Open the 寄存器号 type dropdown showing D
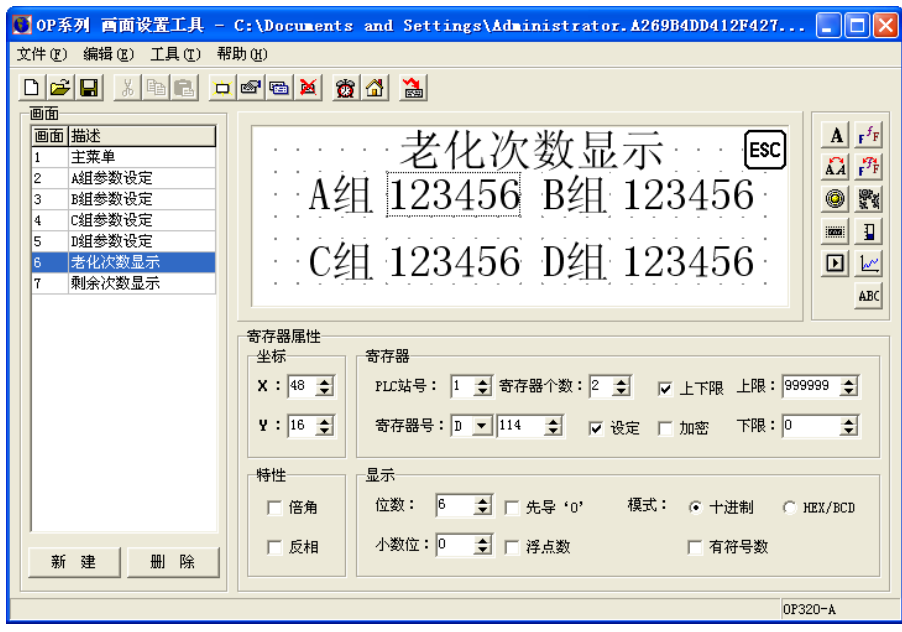 (481, 426)
